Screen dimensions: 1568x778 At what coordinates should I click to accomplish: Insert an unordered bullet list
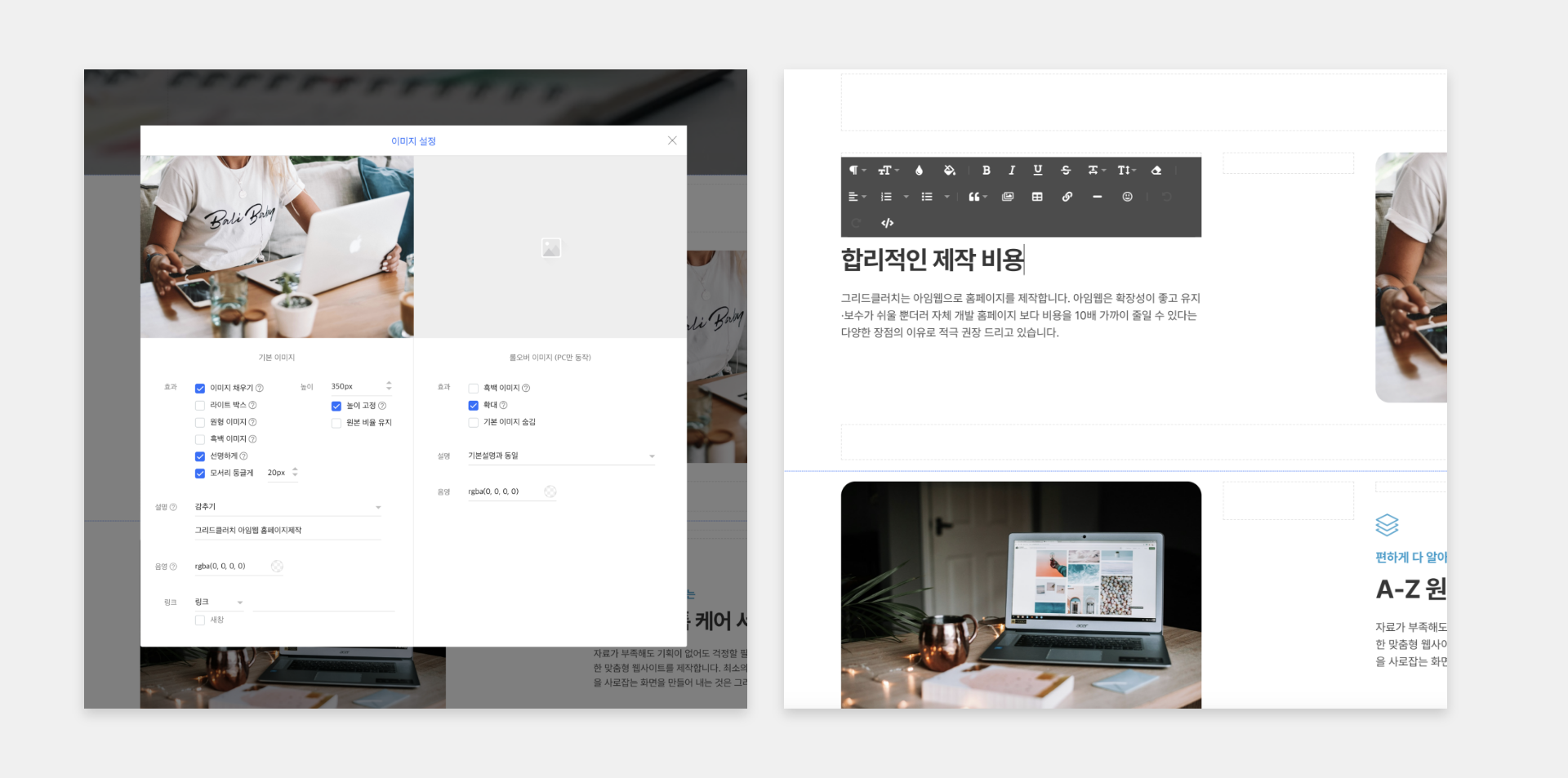click(927, 197)
